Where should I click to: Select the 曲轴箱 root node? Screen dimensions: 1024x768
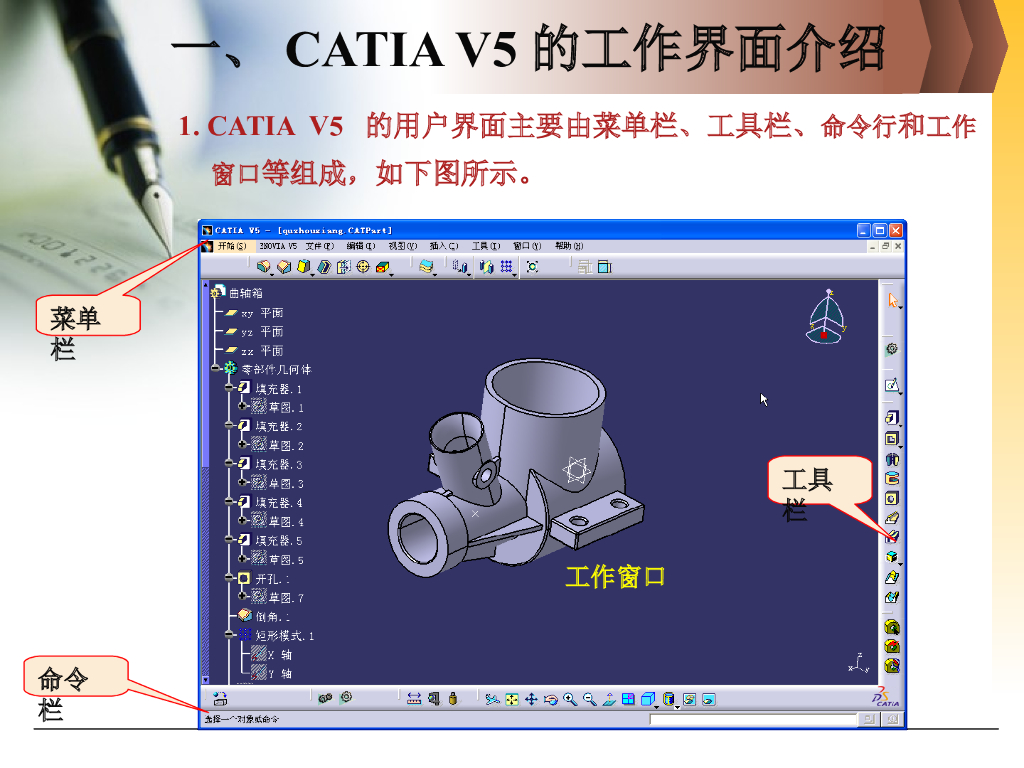point(237,293)
